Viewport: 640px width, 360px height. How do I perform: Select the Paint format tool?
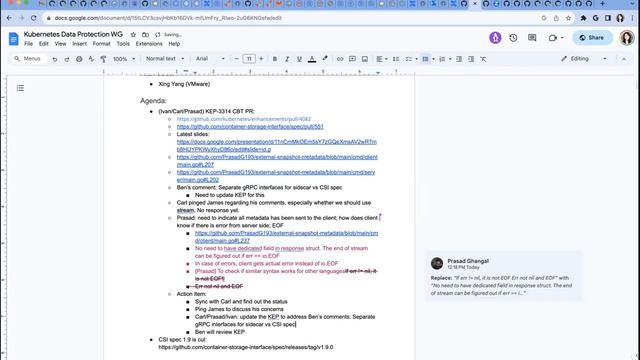[103, 59]
